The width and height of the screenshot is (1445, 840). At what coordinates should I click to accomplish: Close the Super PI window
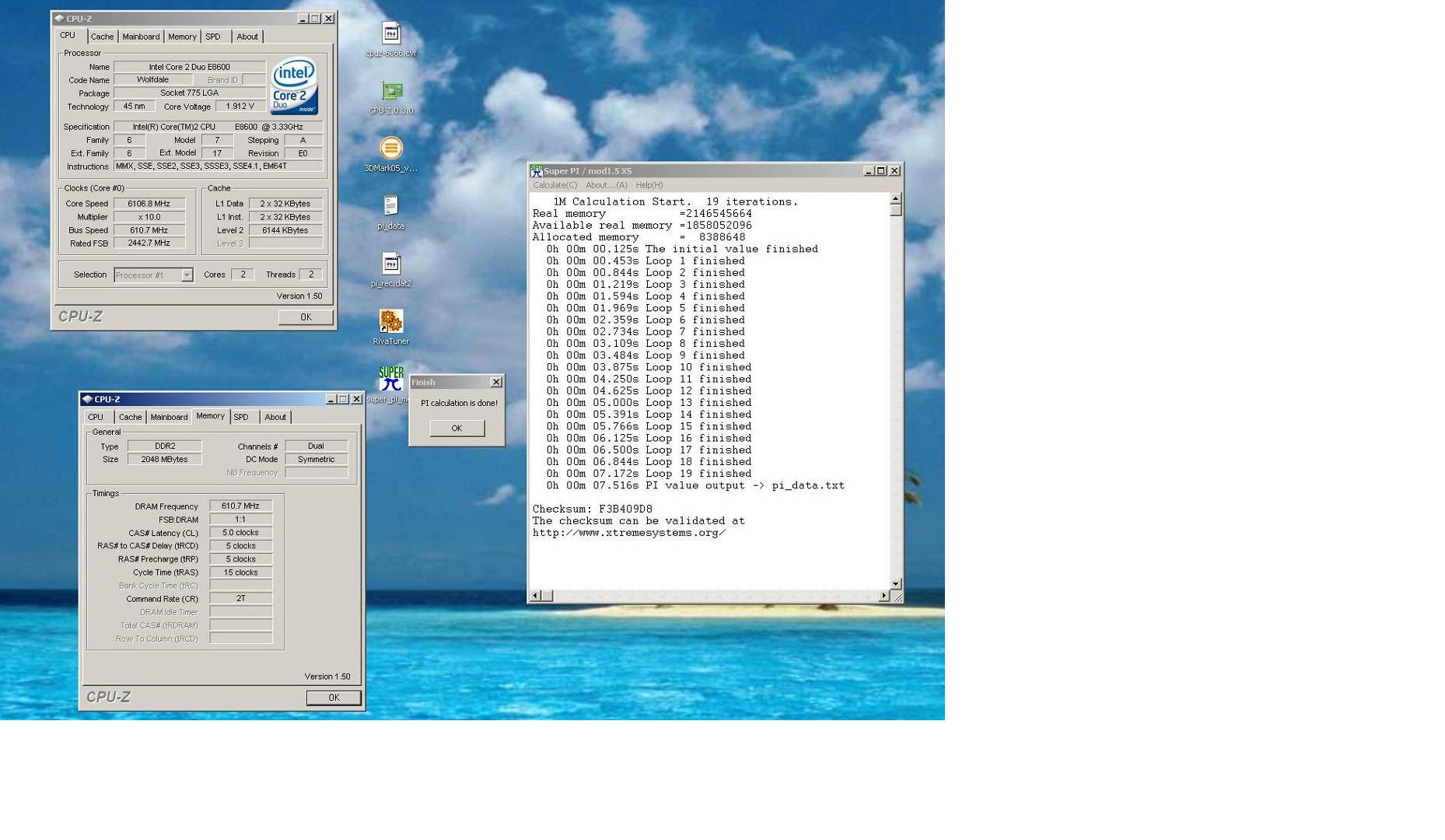894,170
